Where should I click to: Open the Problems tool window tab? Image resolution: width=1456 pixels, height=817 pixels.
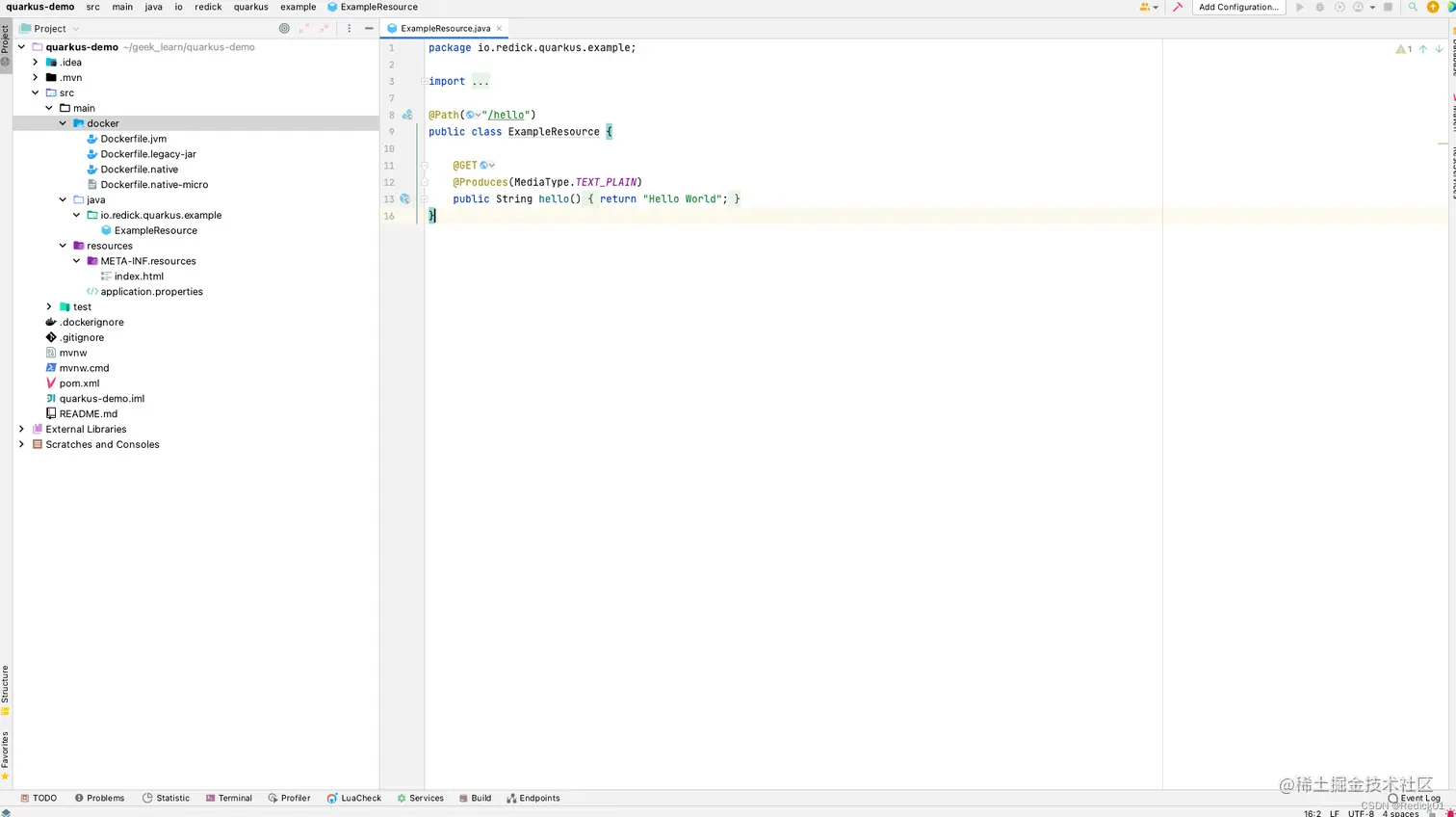click(x=99, y=798)
